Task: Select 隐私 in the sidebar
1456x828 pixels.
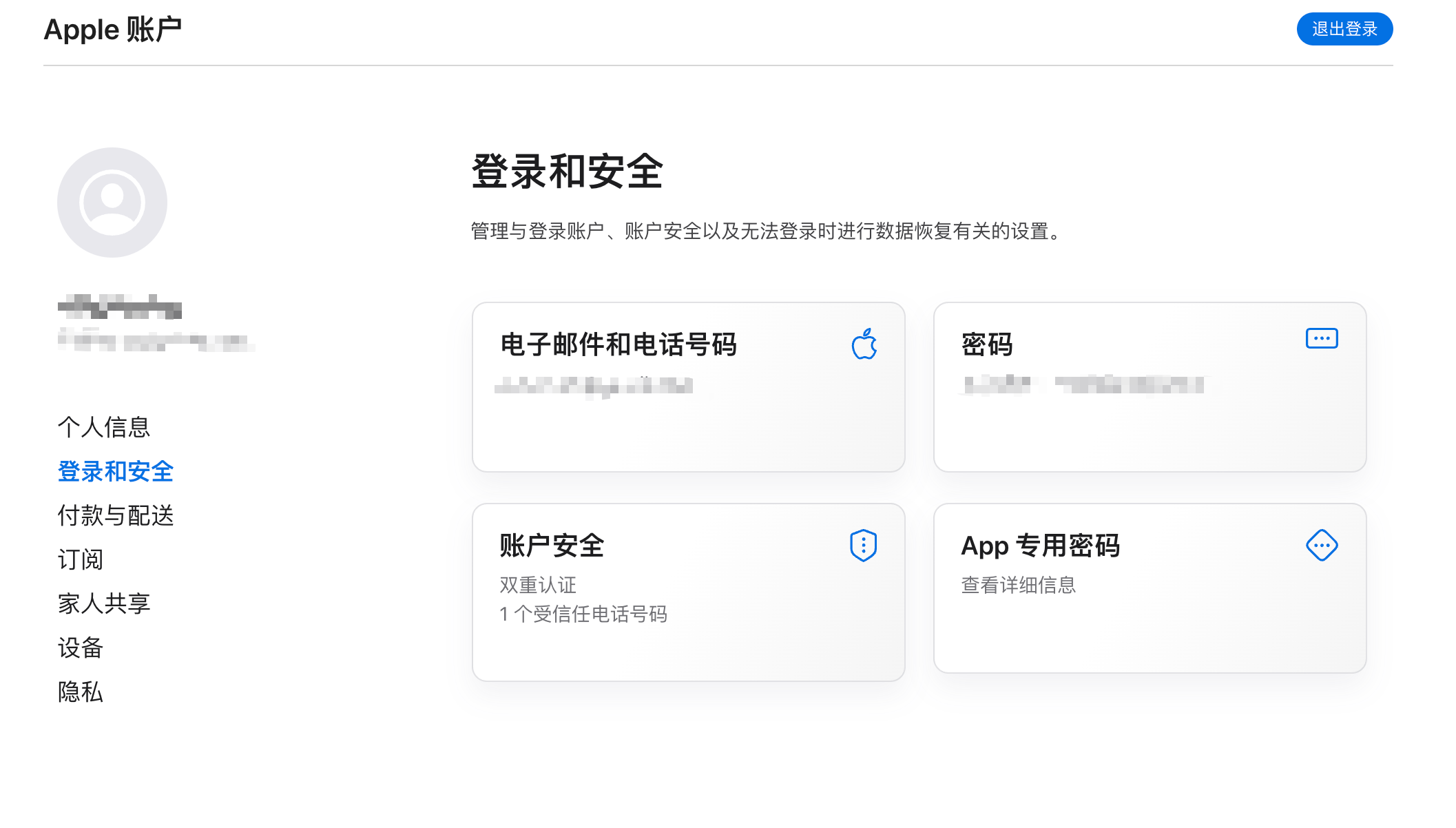Action: pos(81,692)
